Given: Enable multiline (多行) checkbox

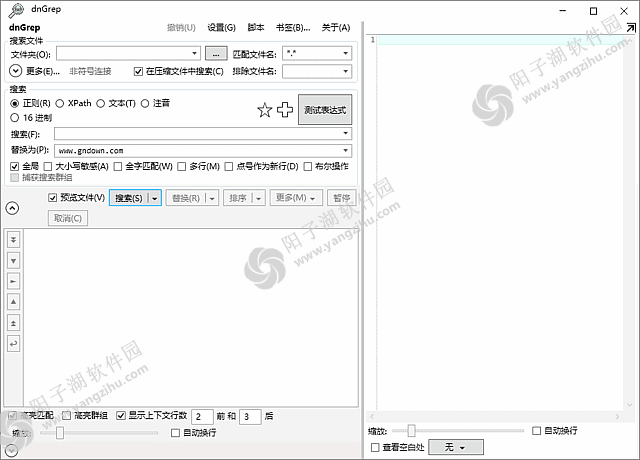Looking at the screenshot, I should pyautogui.click(x=182, y=166).
